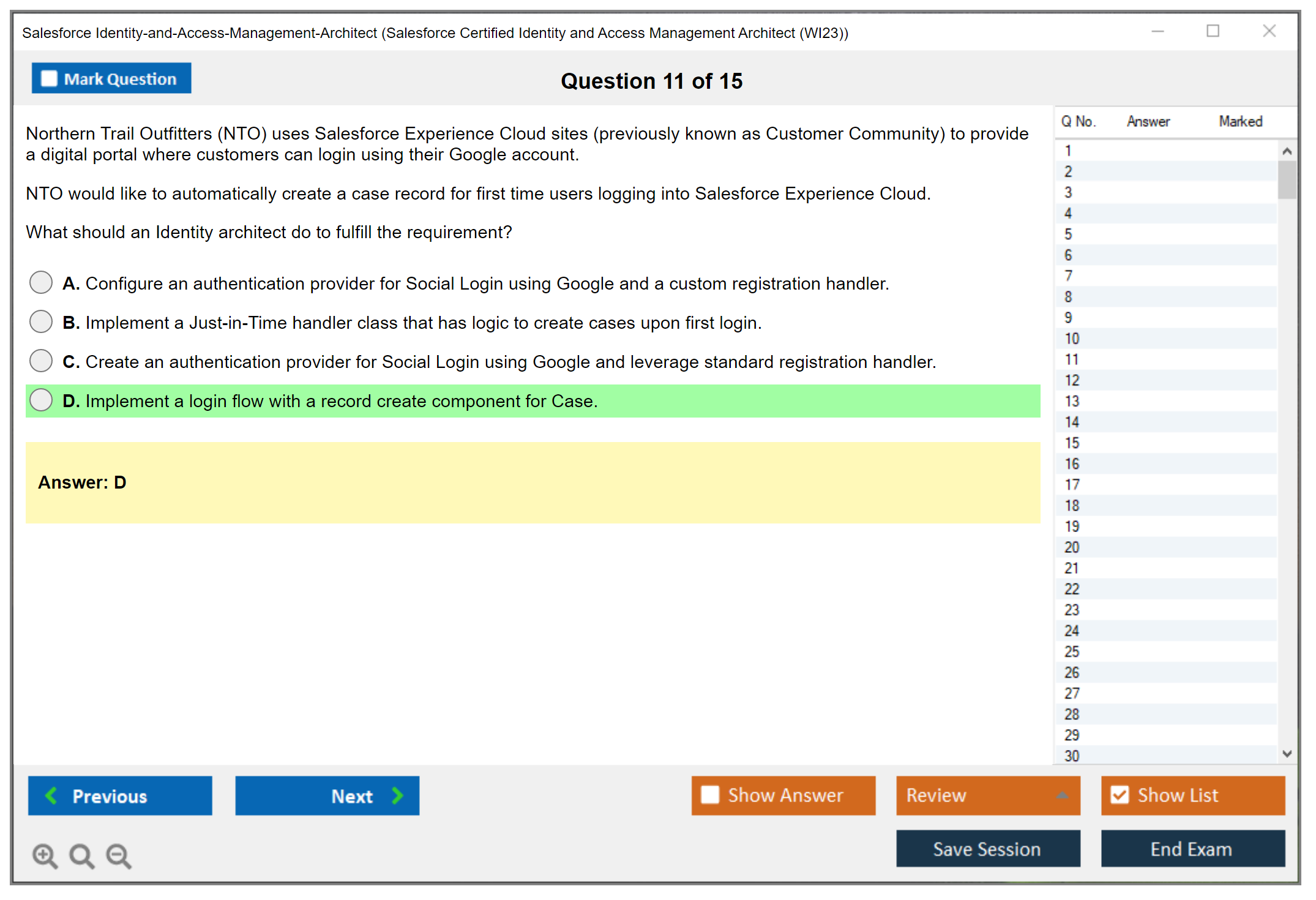Click the Marked column header
This screenshot has height=900, width=1316.
pos(1240,121)
